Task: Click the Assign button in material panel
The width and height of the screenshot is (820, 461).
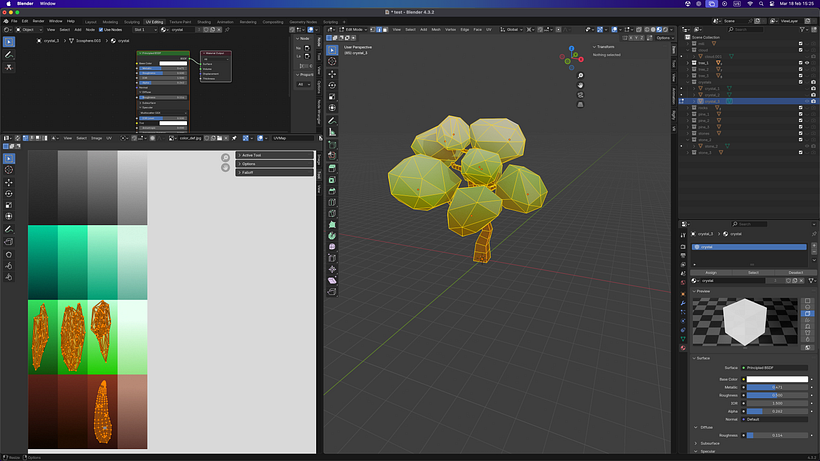Action: (711, 271)
